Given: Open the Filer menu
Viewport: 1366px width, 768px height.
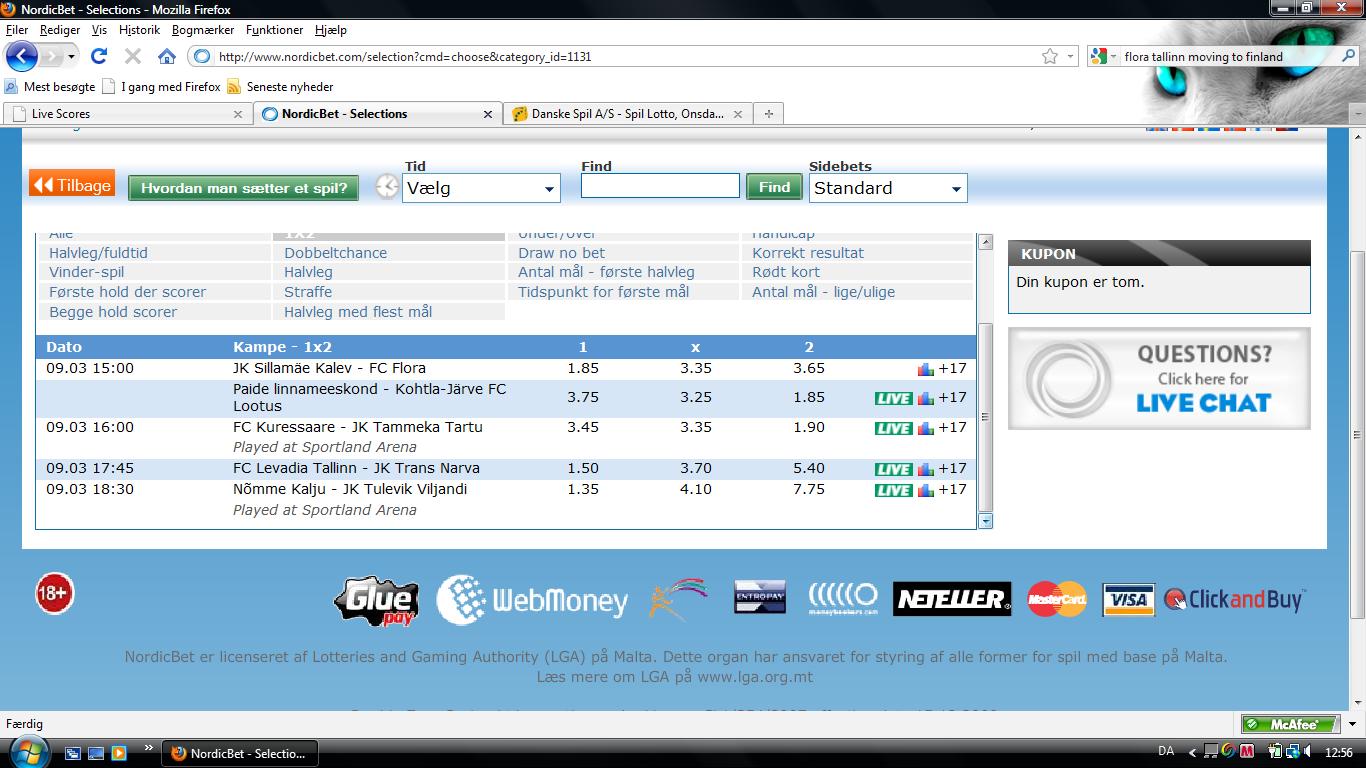Looking at the screenshot, I should pos(17,30).
